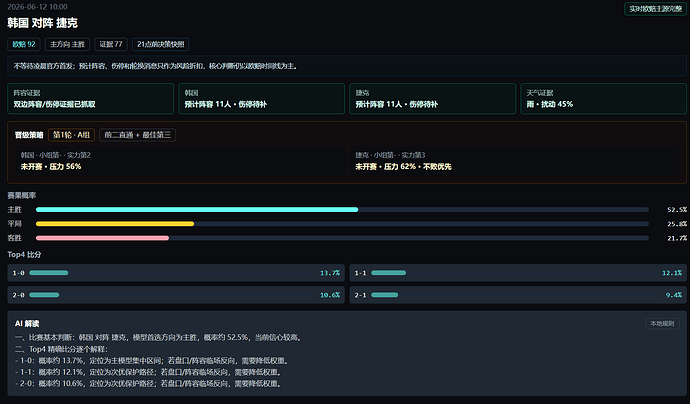Viewport: 690px width, 404px height.
Task: Open the 天气证据 rain card
Action: click(x=603, y=99)
